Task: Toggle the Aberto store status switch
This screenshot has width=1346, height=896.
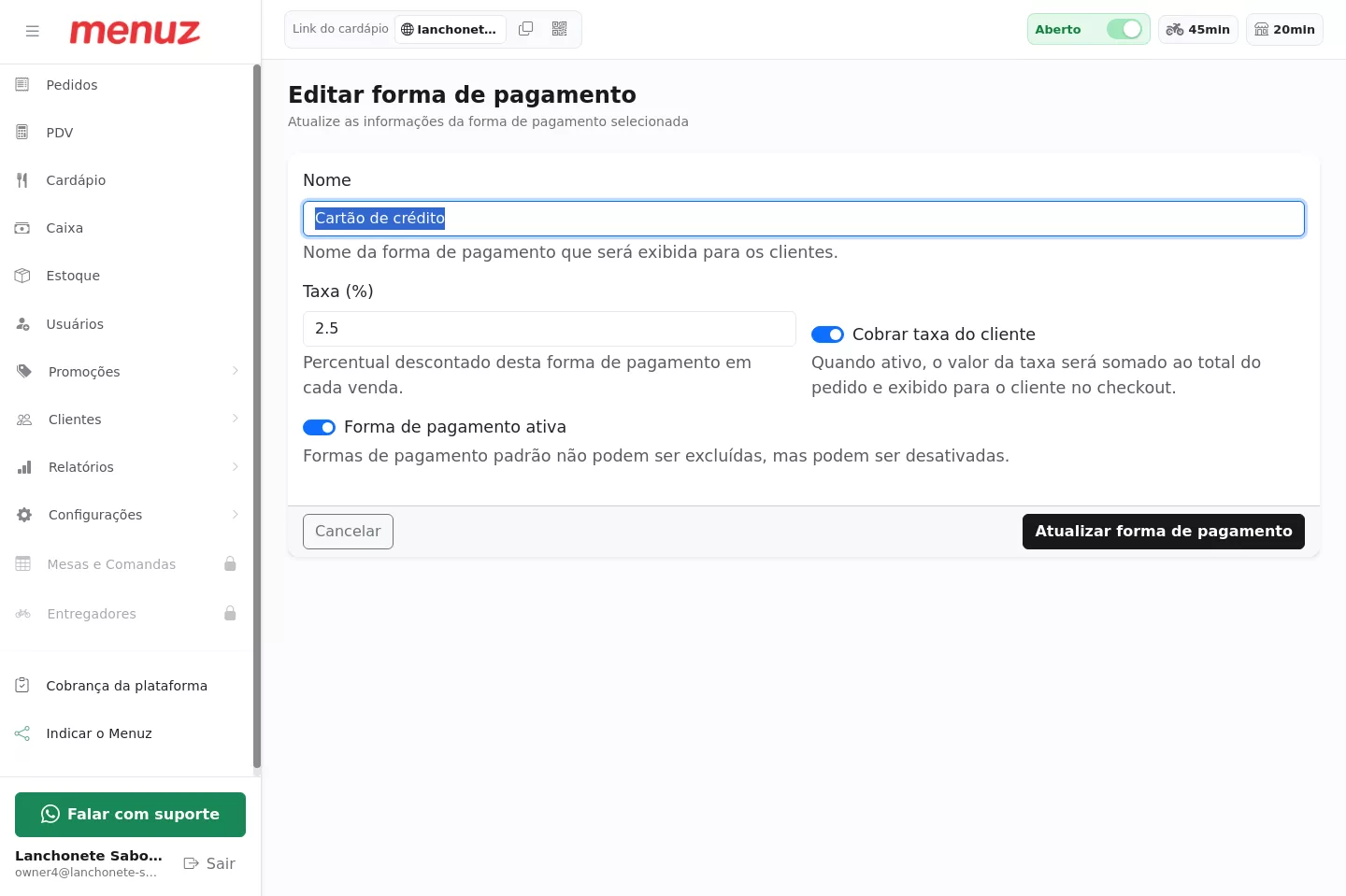Action: (1124, 29)
